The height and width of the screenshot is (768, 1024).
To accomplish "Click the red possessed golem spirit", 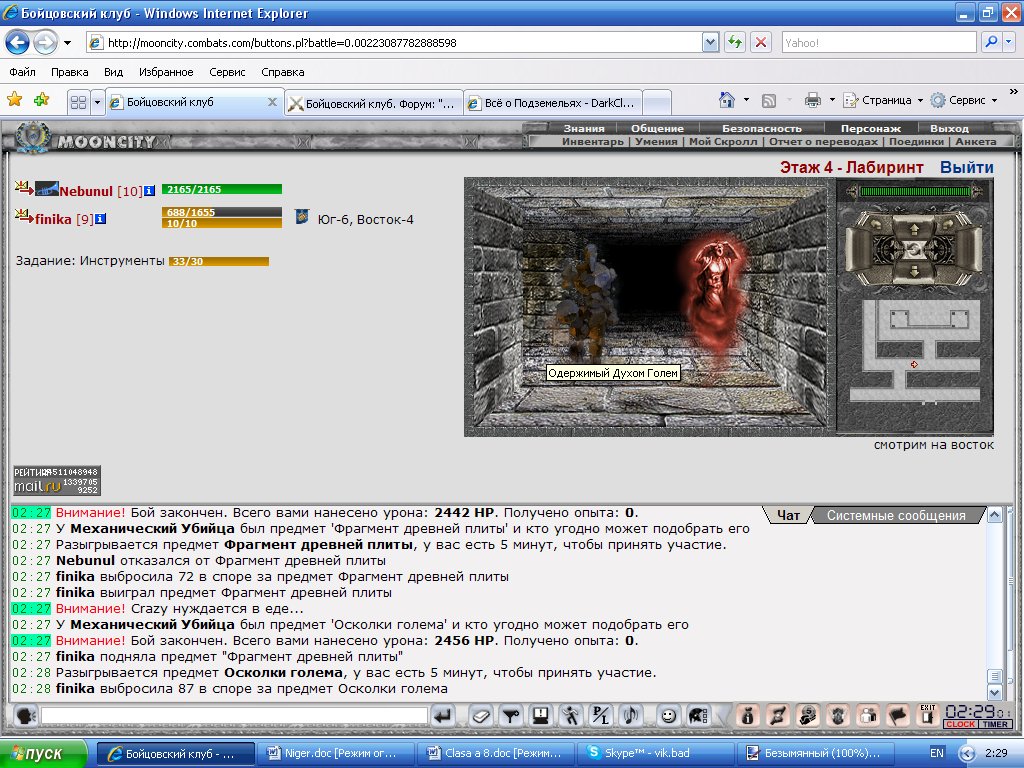I will pyautogui.click(x=710, y=297).
